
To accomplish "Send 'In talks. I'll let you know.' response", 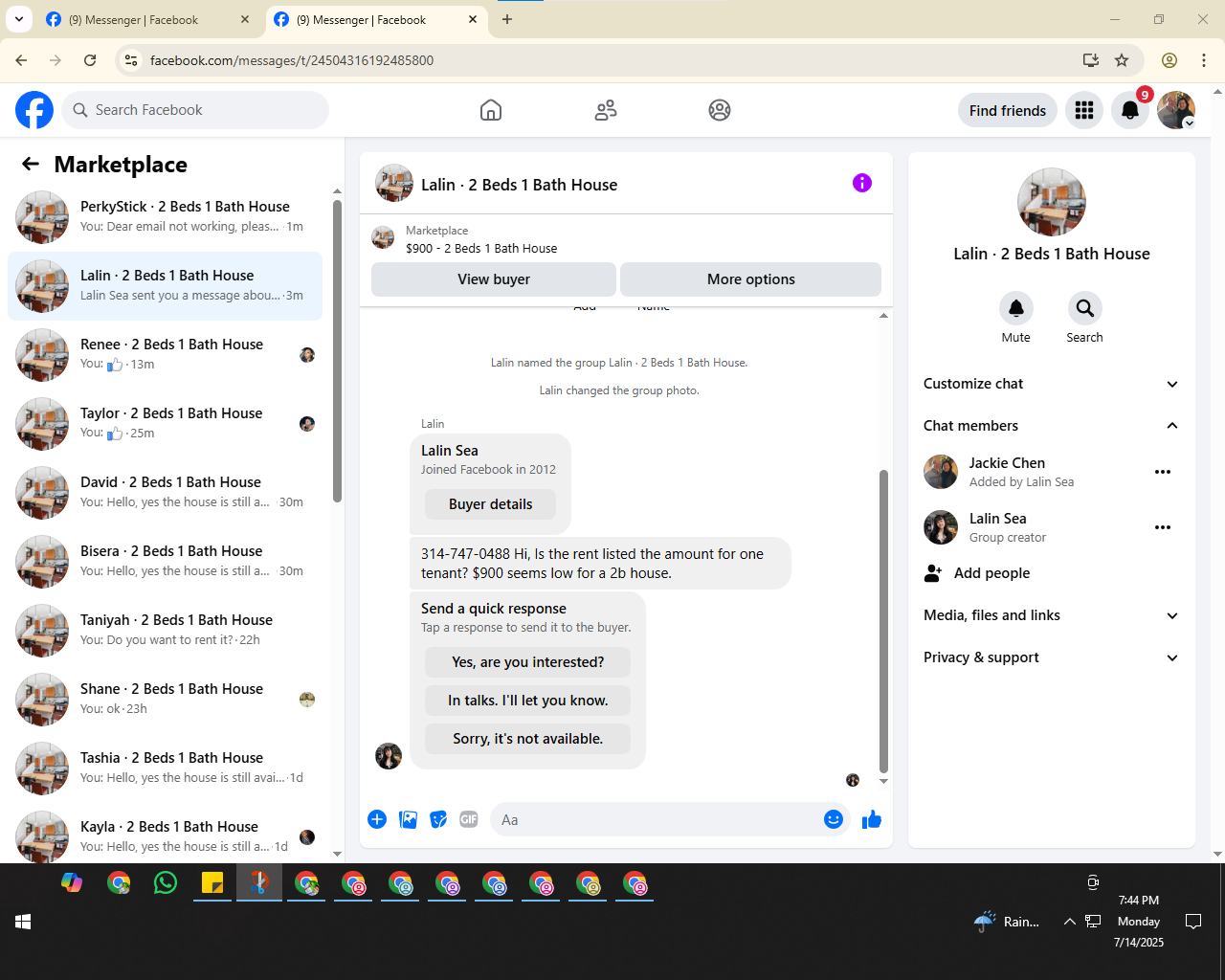I will [527, 701].
